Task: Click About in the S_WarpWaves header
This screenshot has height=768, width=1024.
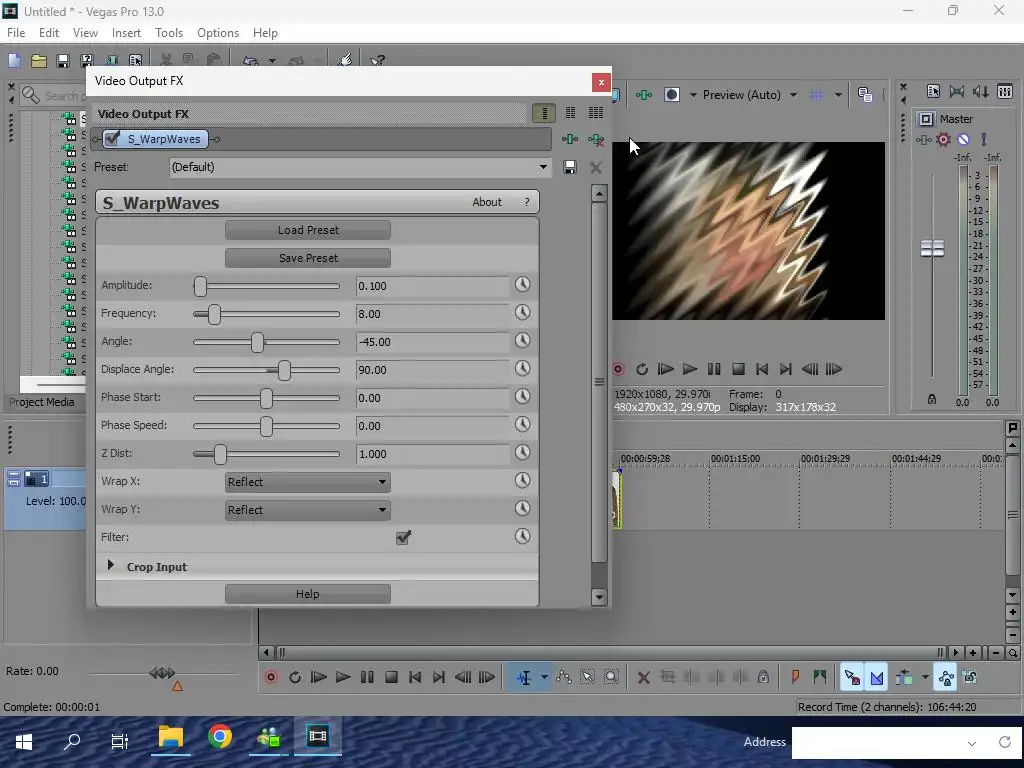Action: click(487, 202)
